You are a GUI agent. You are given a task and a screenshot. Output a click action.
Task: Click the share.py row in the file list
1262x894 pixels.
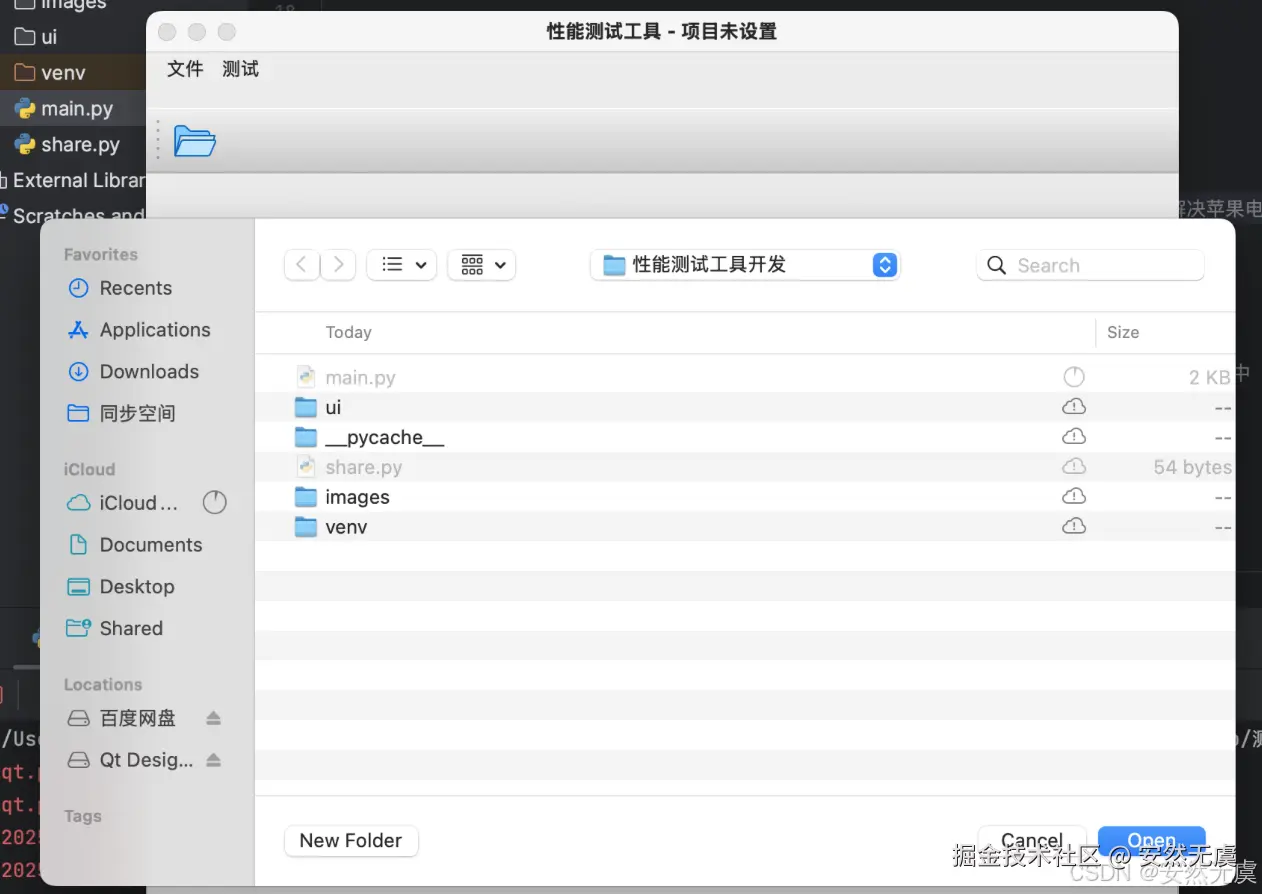[745, 467]
